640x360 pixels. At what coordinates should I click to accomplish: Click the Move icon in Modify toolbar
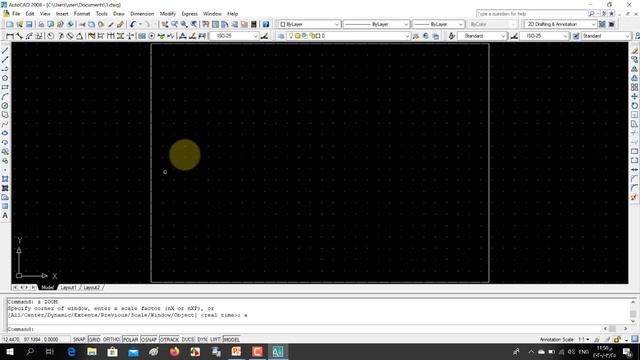tap(634, 97)
